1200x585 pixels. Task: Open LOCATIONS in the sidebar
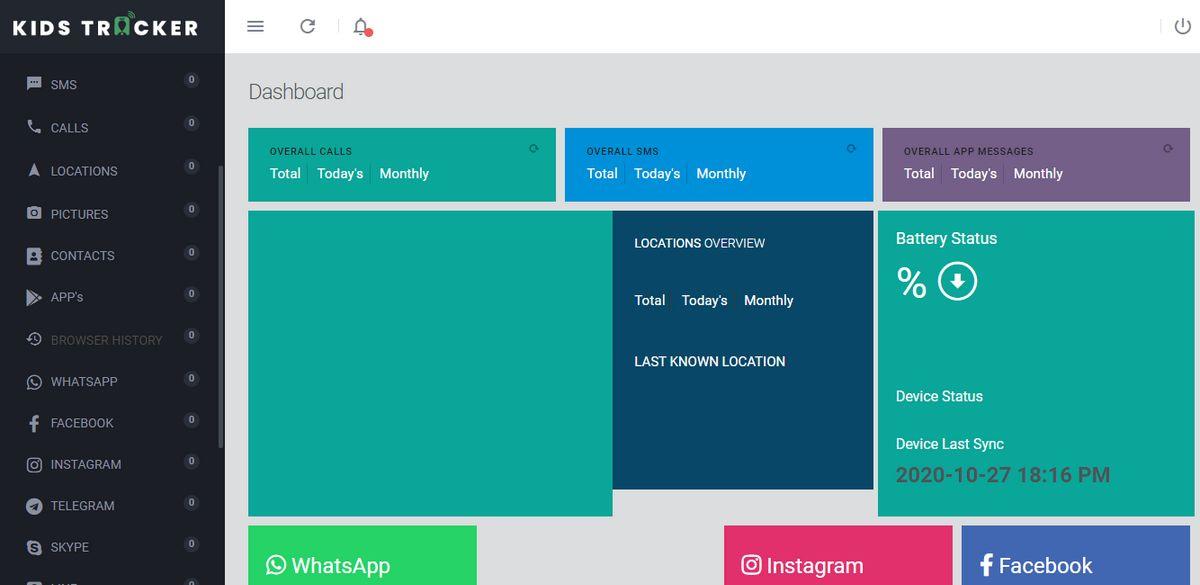84,171
